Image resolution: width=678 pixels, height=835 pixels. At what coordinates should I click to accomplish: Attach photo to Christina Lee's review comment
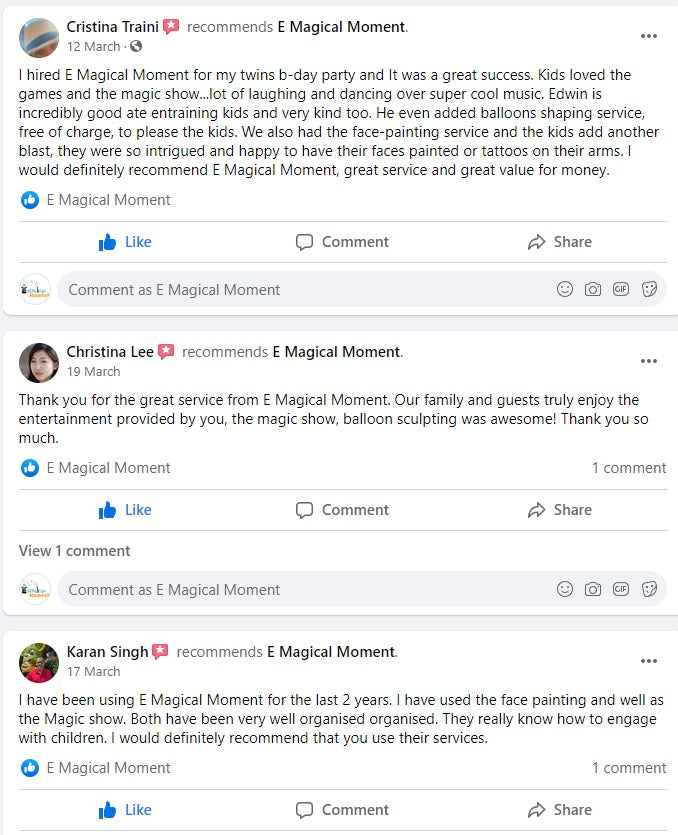coord(593,589)
